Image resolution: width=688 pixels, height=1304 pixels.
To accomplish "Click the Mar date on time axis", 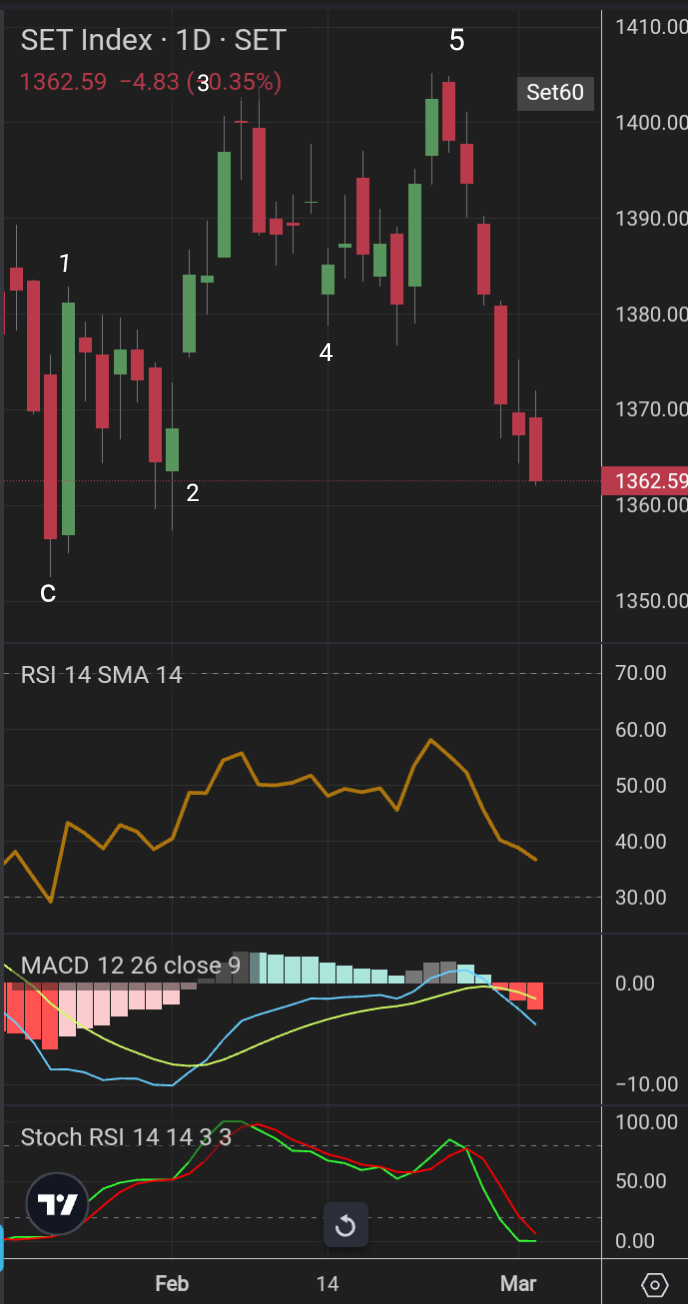I will (x=518, y=1284).
